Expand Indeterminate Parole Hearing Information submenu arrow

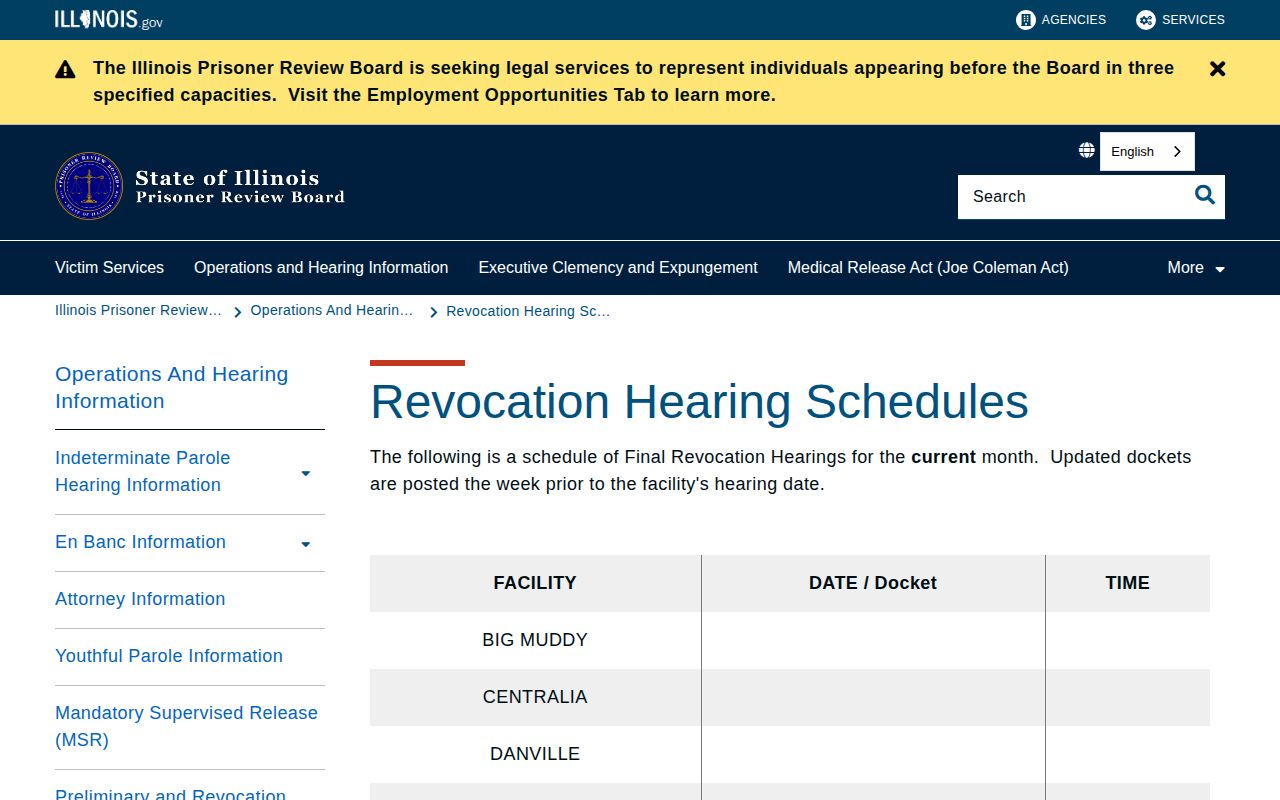[306, 472]
